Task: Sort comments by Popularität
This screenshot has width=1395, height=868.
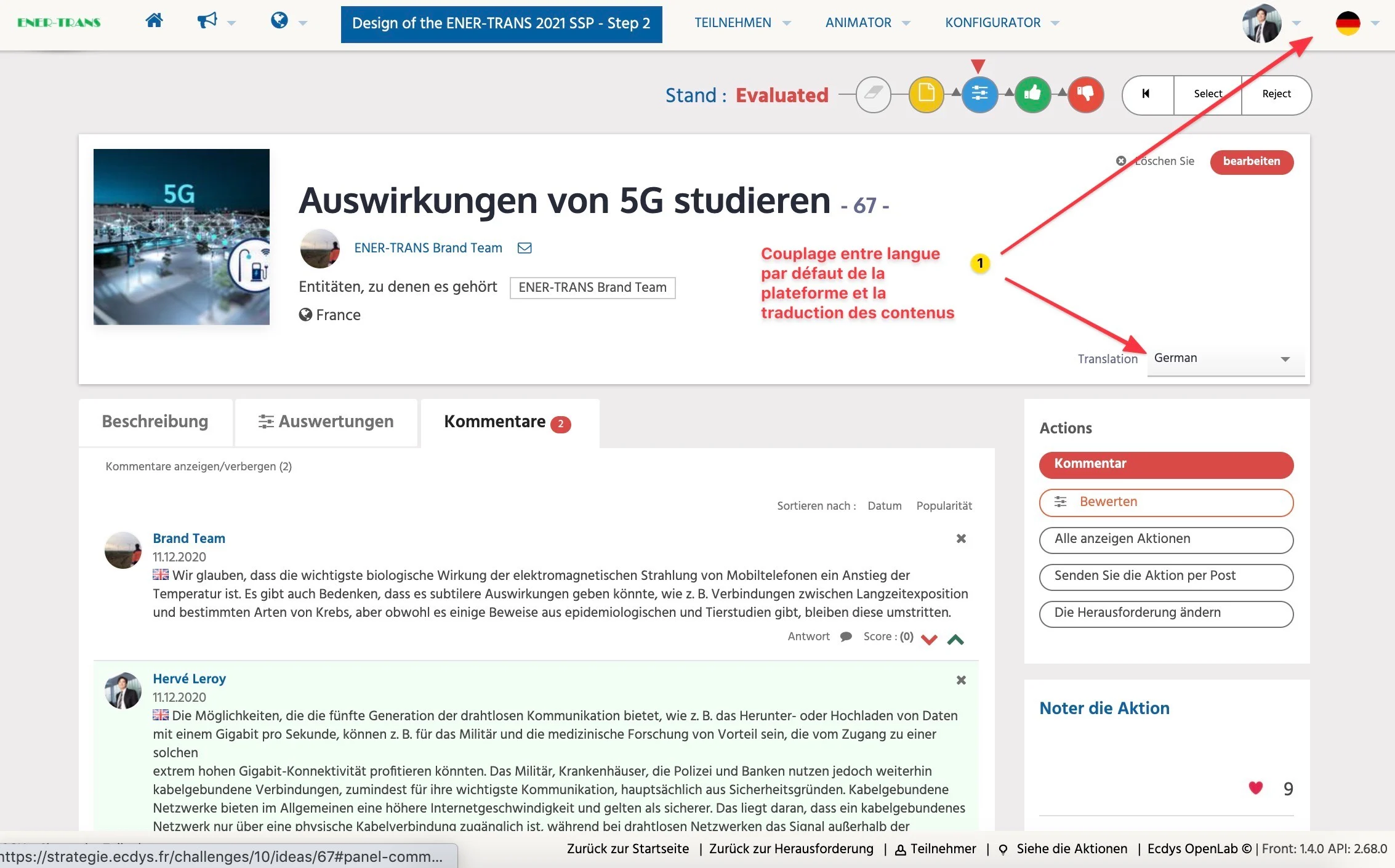Action: tap(944, 506)
